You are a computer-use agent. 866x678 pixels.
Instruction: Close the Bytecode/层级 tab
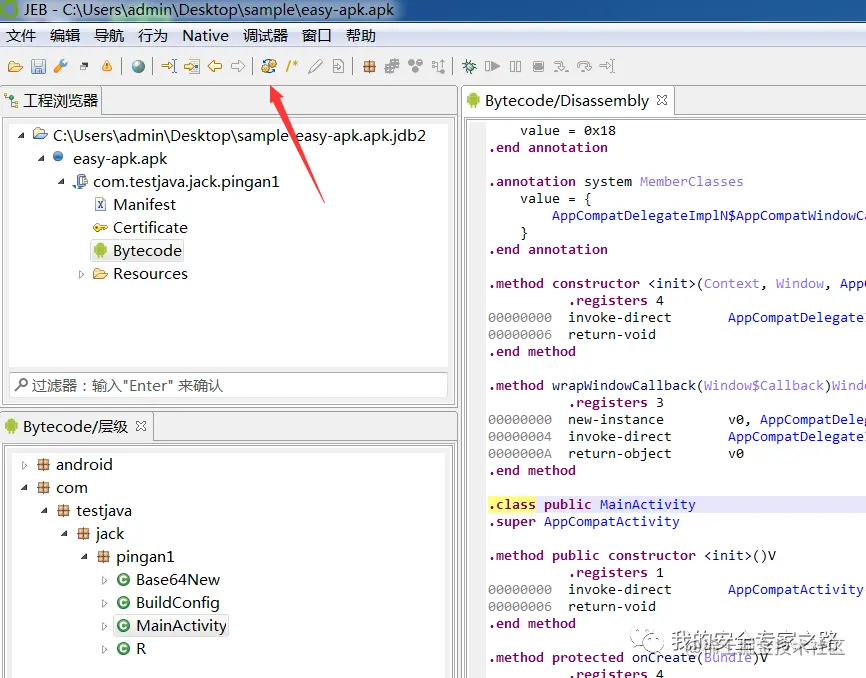tap(141, 426)
